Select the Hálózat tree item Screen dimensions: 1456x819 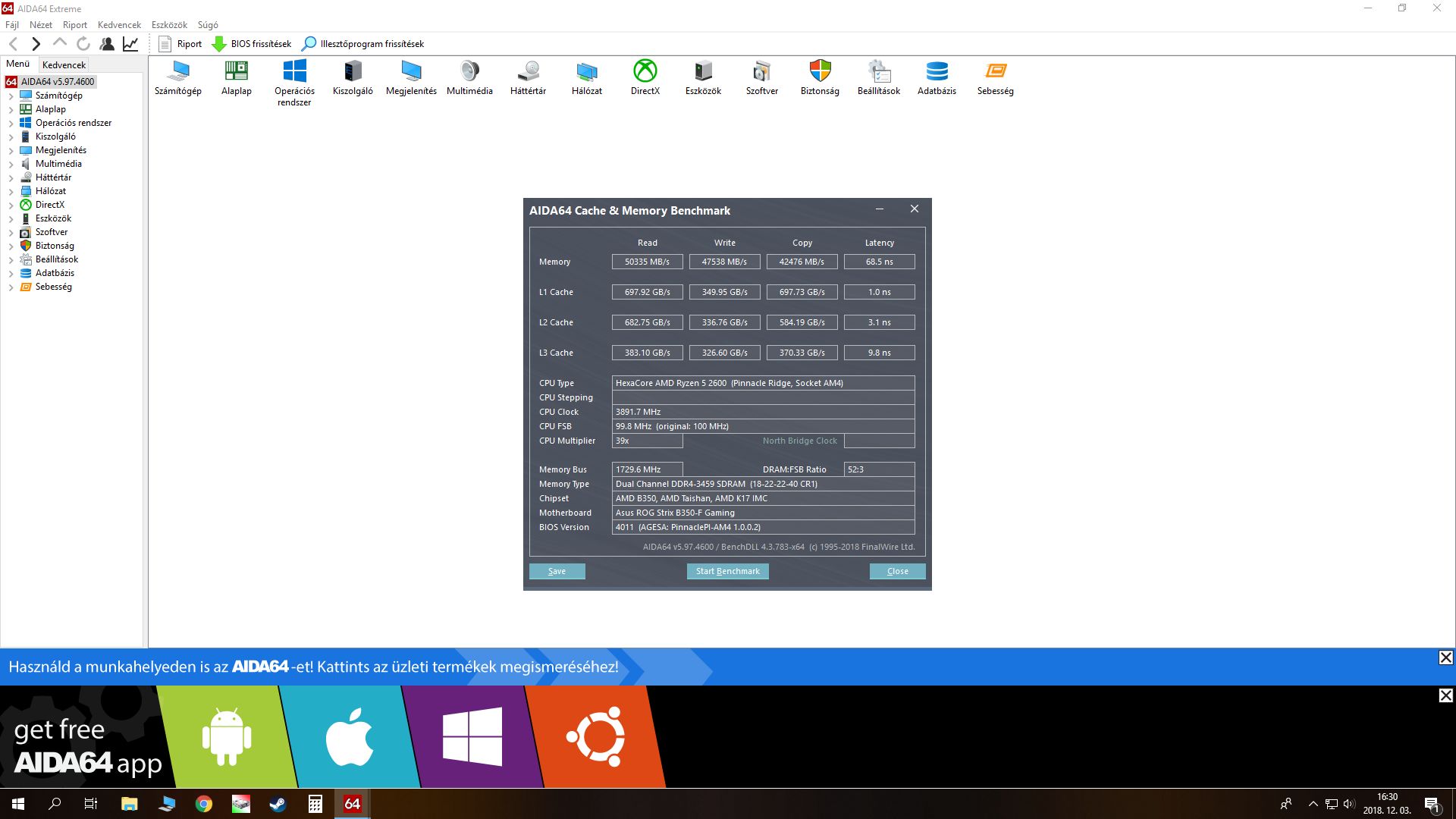(x=50, y=191)
